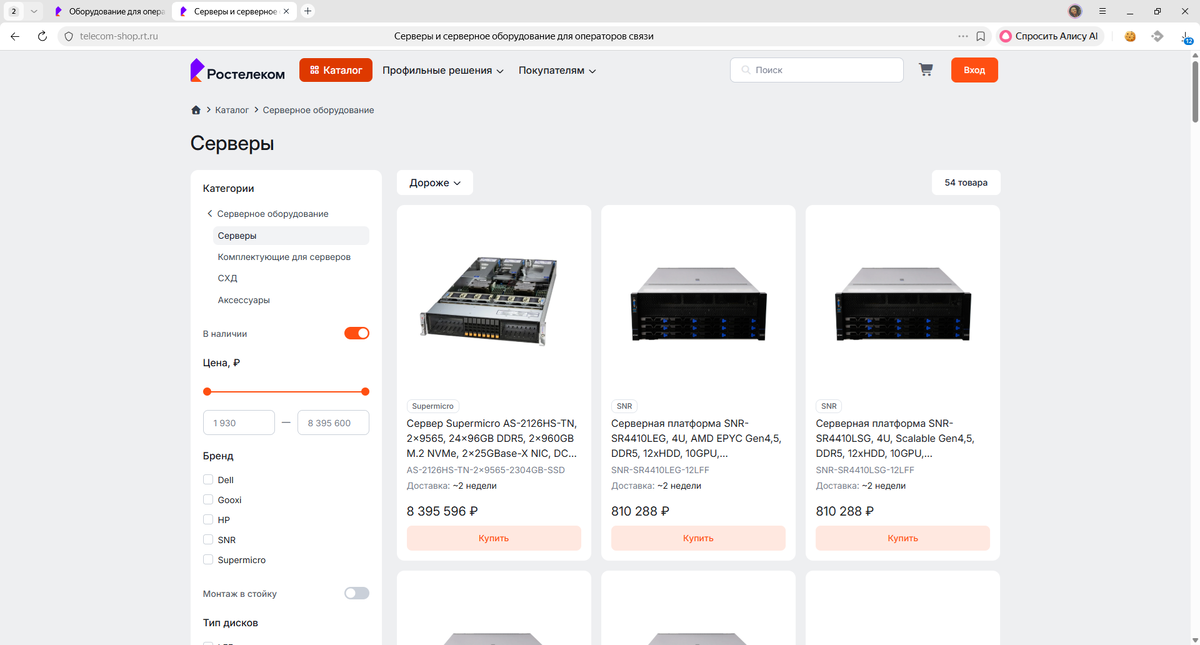The image size is (1200, 645).
Task: Collapse back to Серверное оборудование category
Action: tap(267, 214)
